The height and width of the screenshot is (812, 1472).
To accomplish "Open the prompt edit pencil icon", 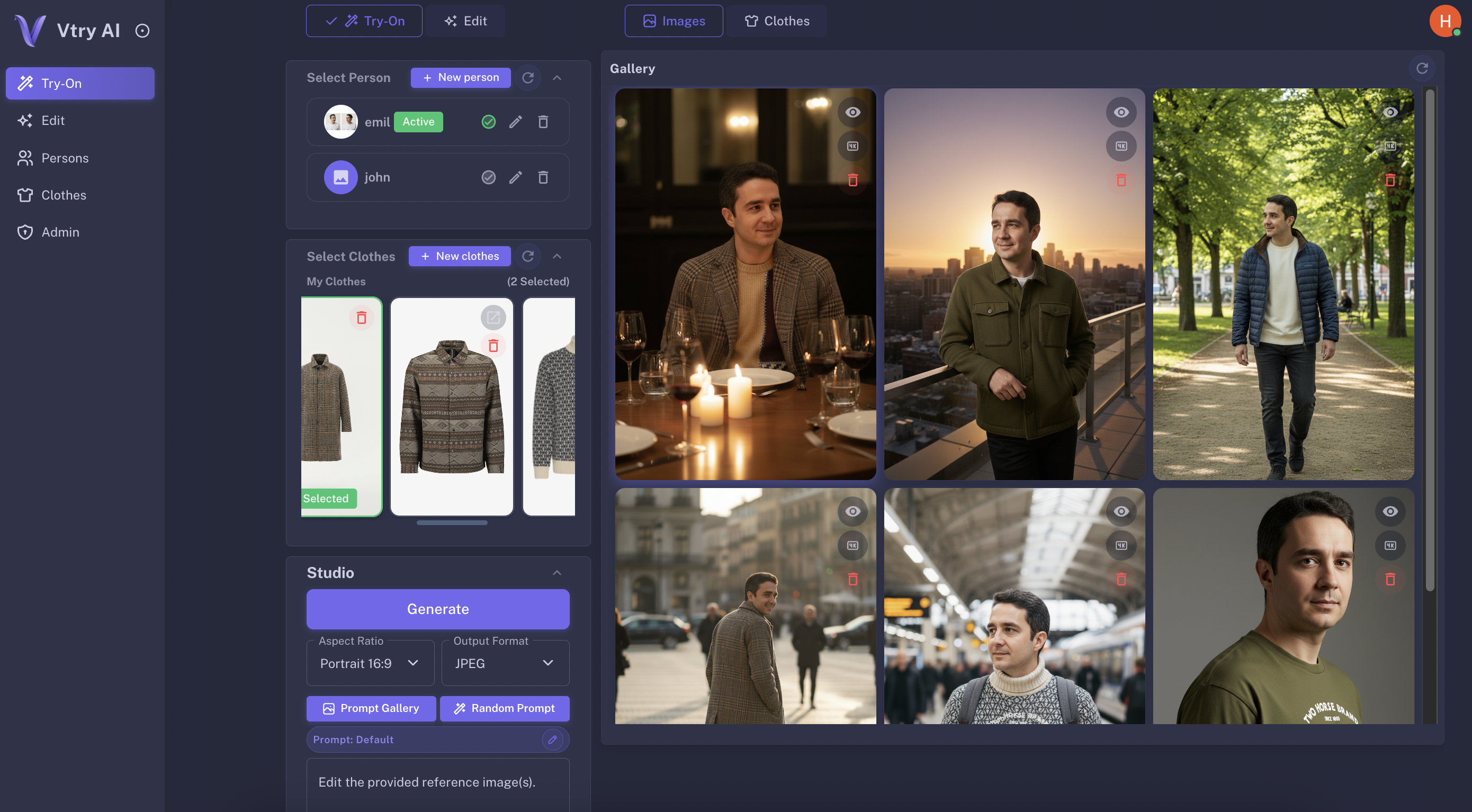I will pos(553,739).
